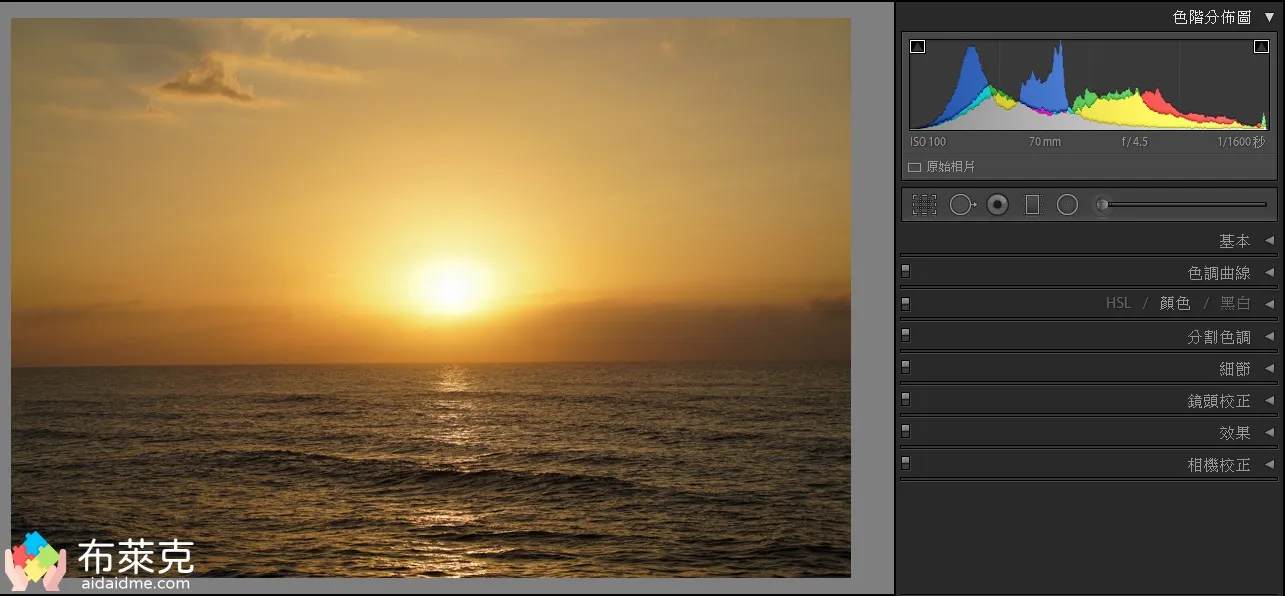Toggle the 分割色調 panel on/off switch
This screenshot has height=596, width=1285.
point(906,334)
